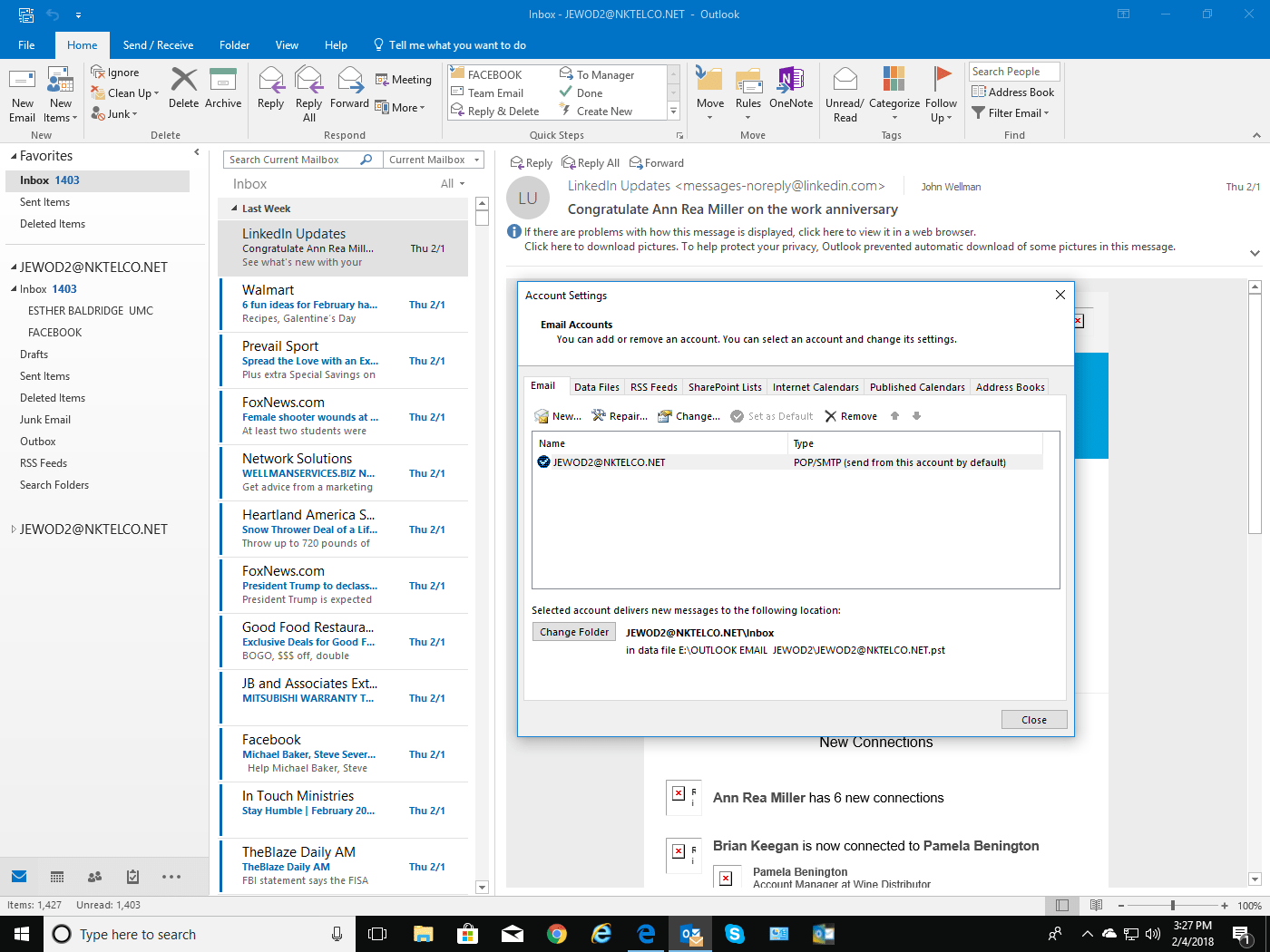The image size is (1270, 952).
Task: Close the Account Settings dialog
Action: point(1034,719)
